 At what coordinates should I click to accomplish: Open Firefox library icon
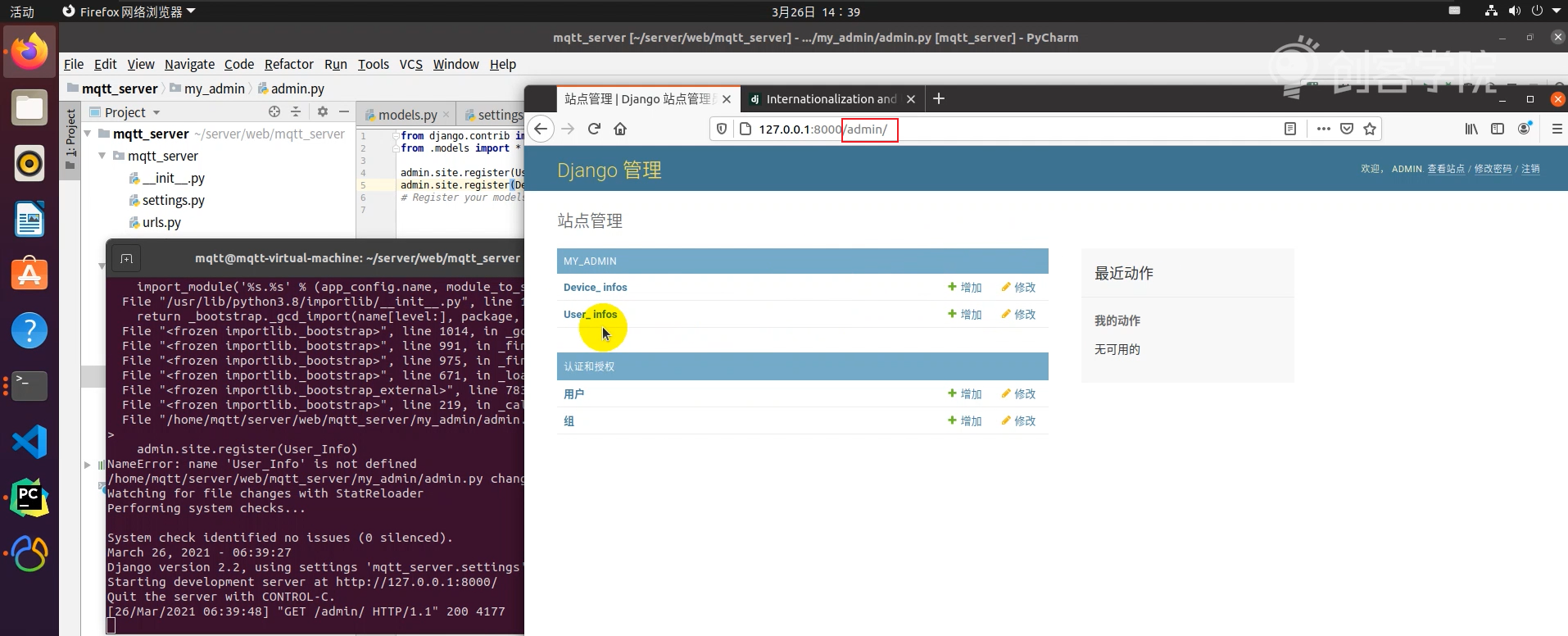(1472, 129)
